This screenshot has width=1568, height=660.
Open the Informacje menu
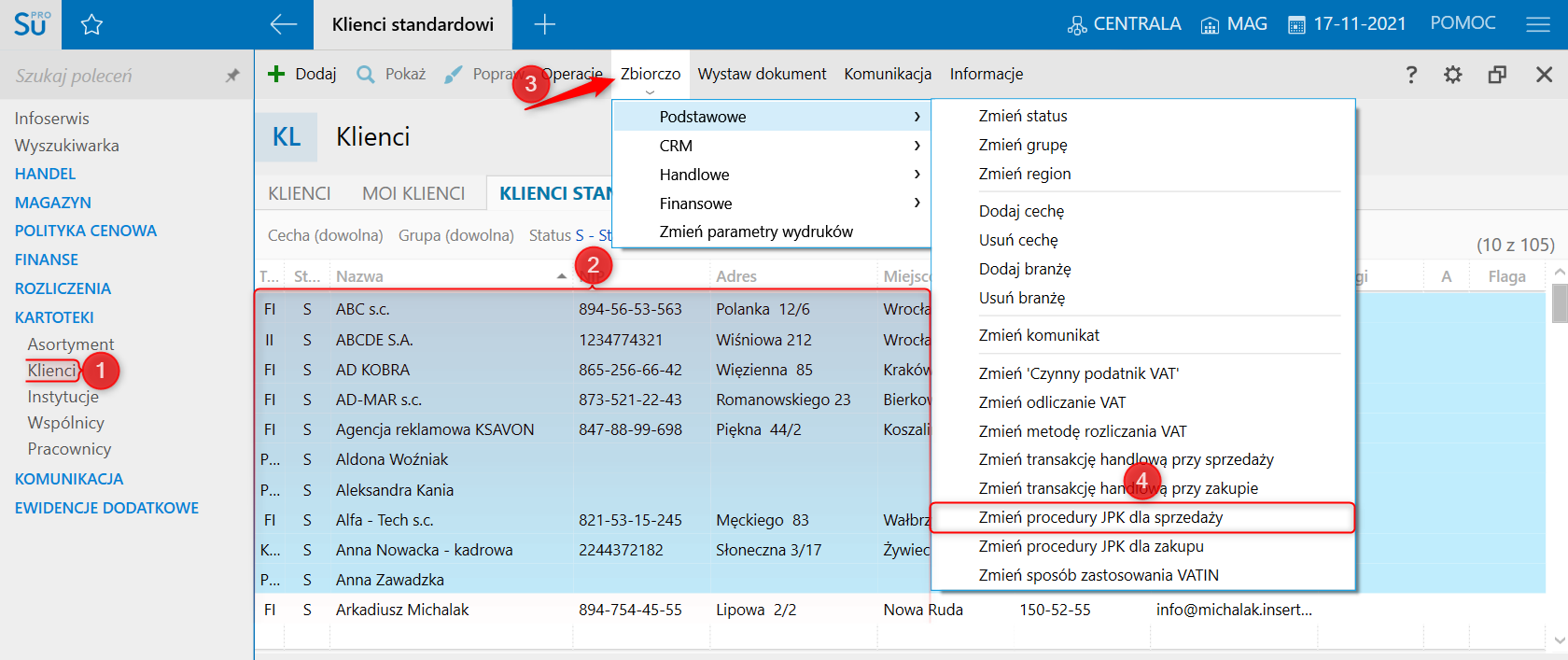[987, 74]
